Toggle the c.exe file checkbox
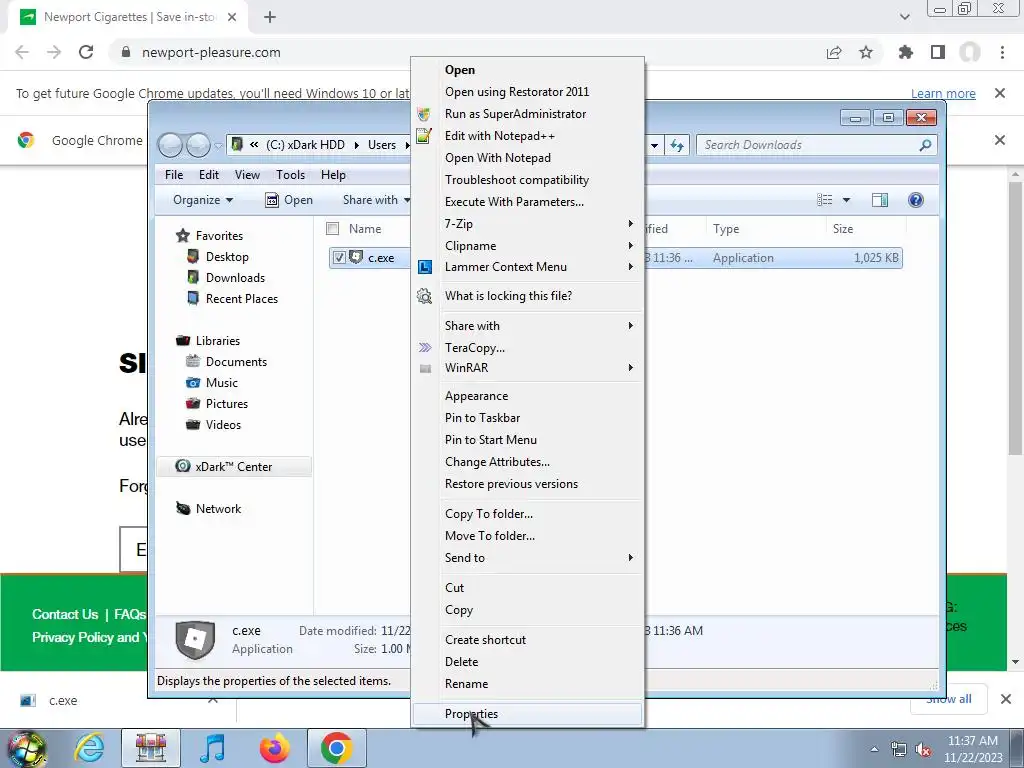The height and width of the screenshot is (768, 1024). 339,257
